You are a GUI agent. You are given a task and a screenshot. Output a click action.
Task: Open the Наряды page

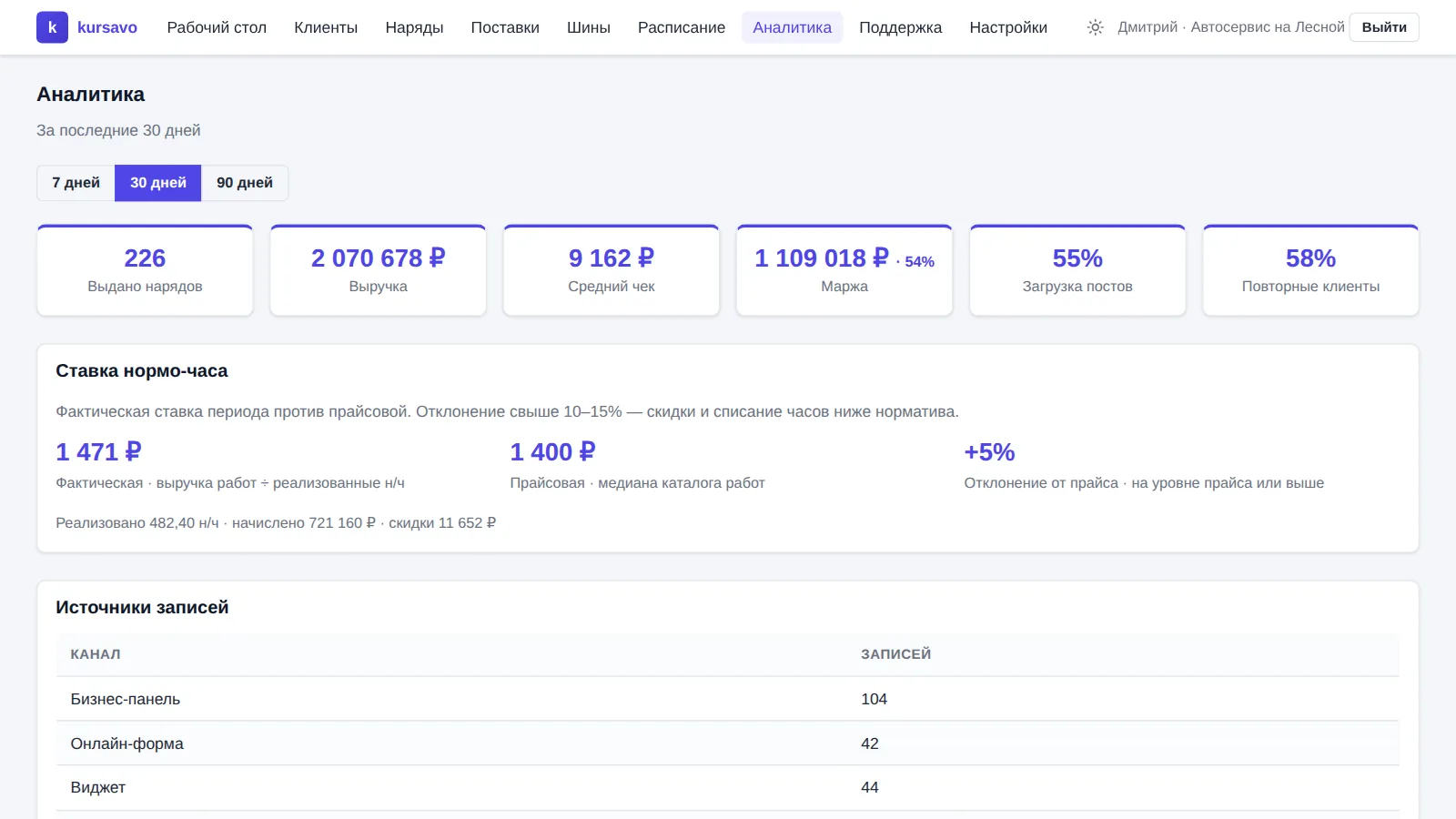[414, 27]
